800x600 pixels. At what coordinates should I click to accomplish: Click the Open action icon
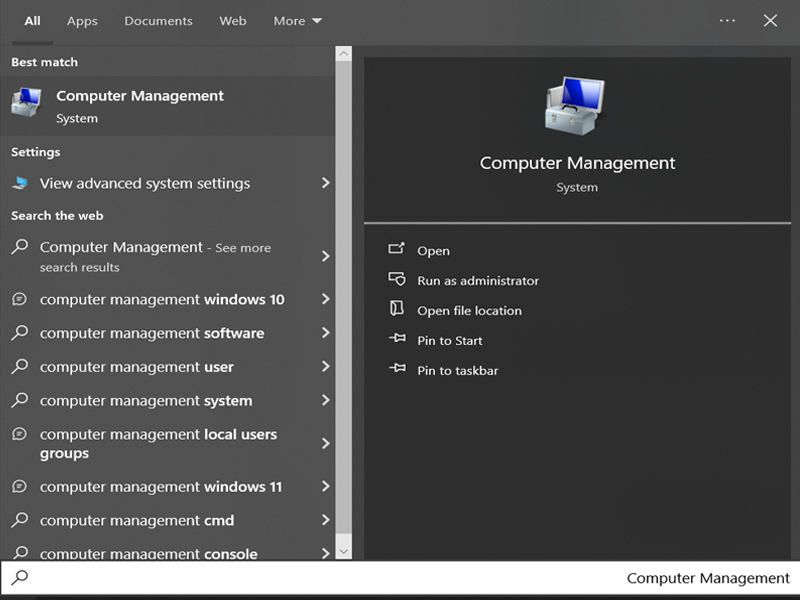coord(396,248)
